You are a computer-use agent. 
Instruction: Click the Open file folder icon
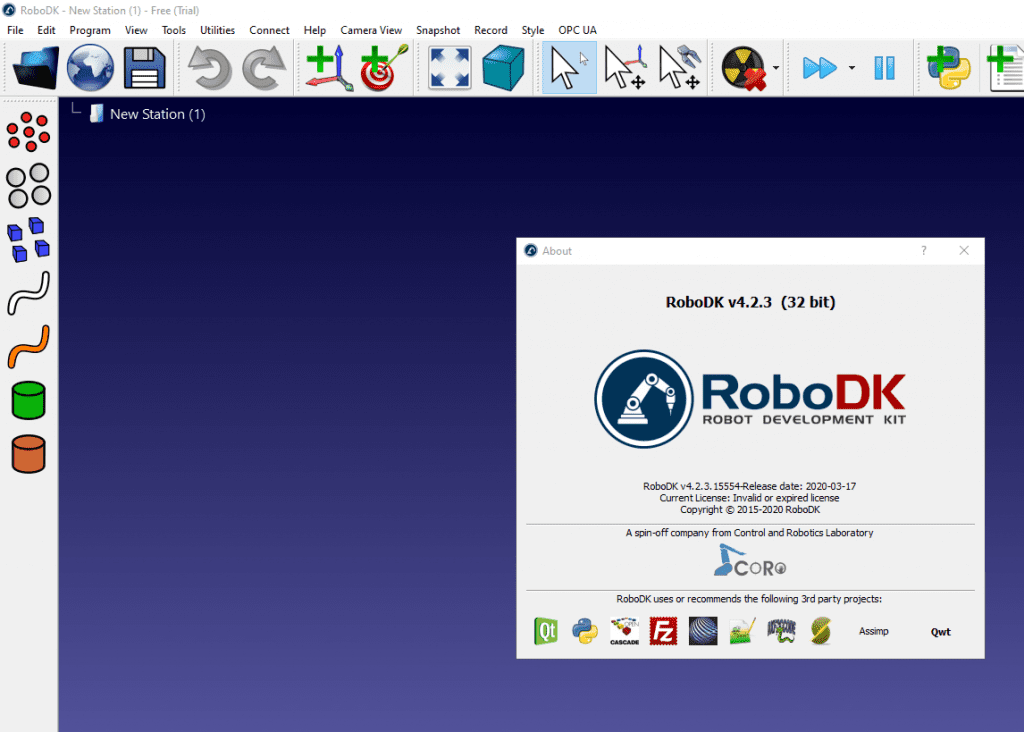(36, 68)
